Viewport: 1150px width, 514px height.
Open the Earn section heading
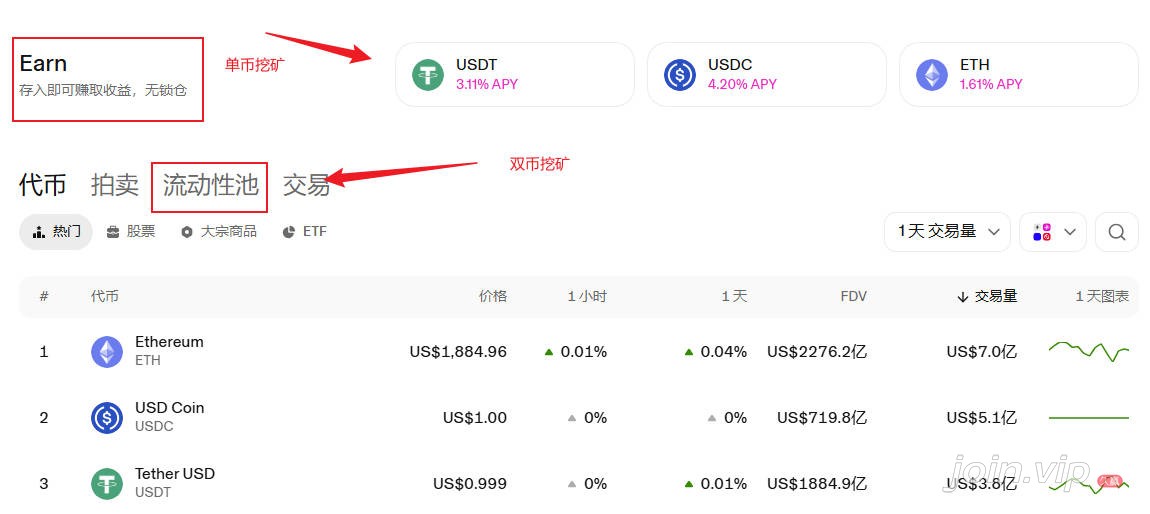coord(43,63)
